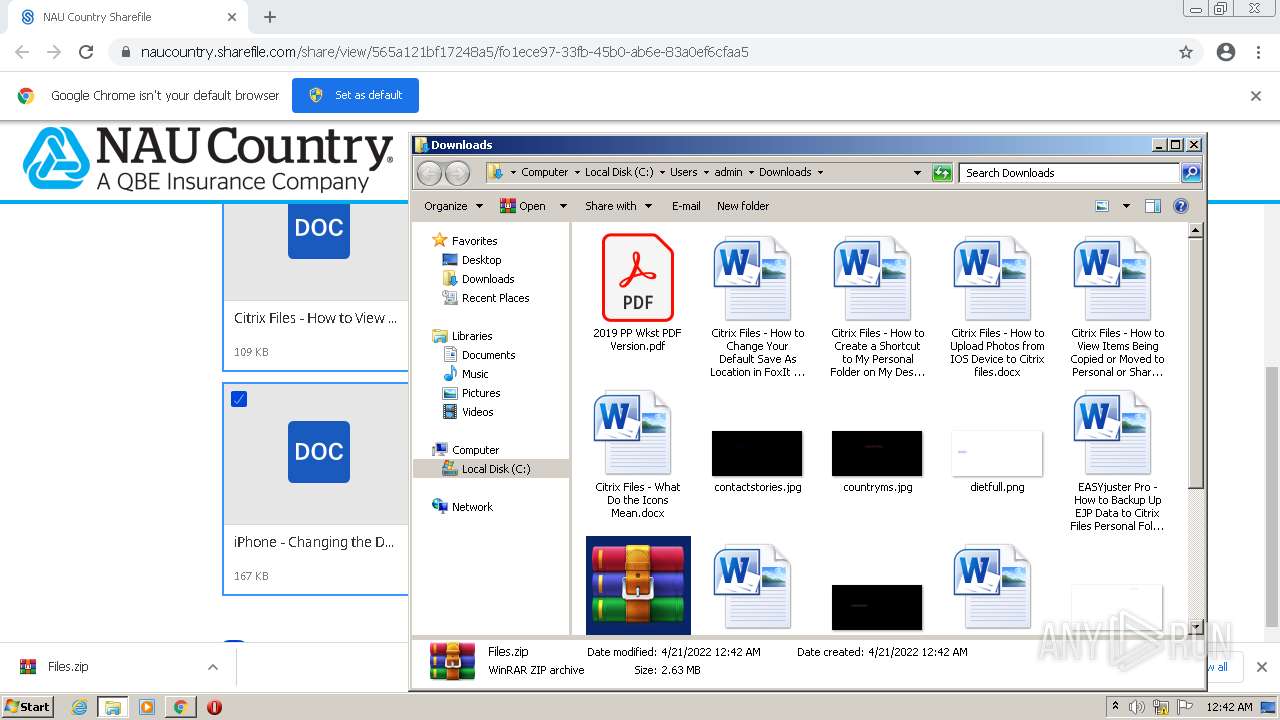Expand the Files.zip download options chevron
The height and width of the screenshot is (720, 1280).
pyautogui.click(x=213, y=667)
